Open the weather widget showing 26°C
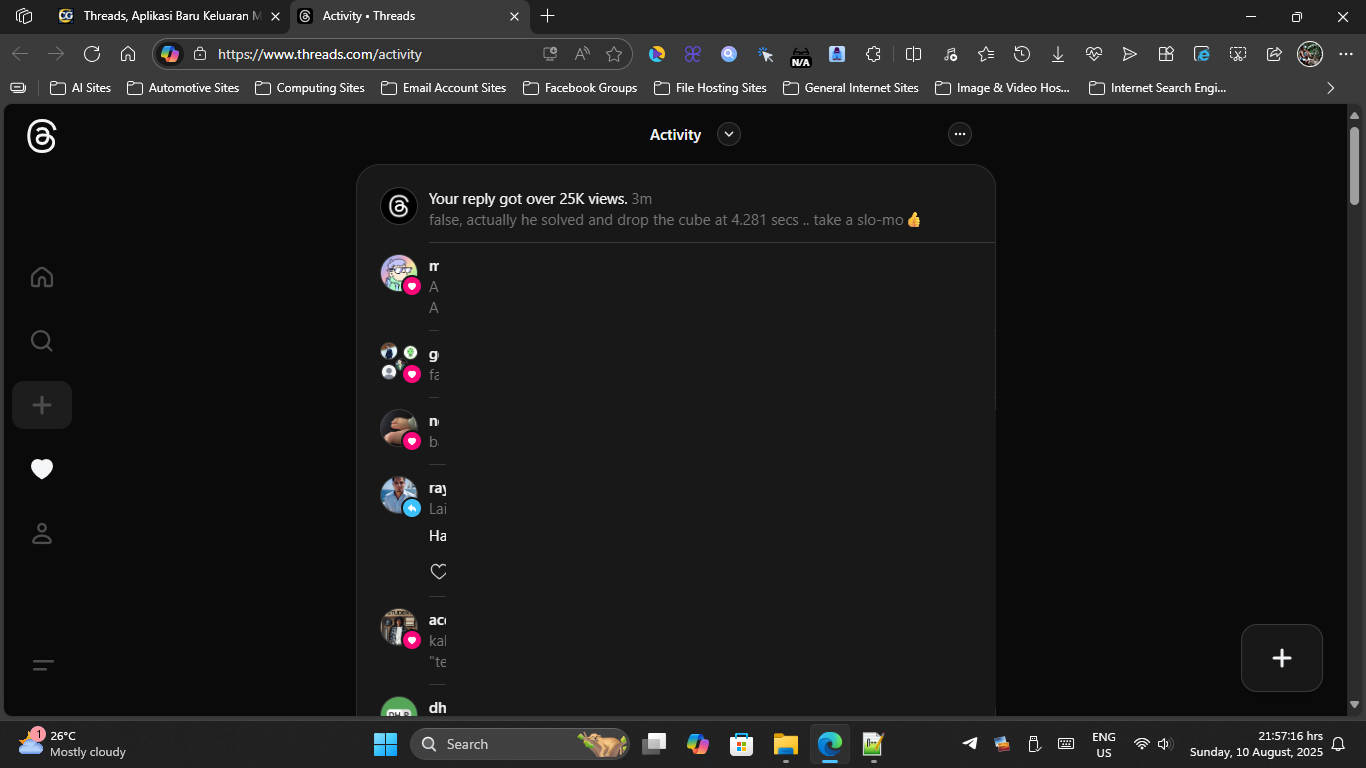Image resolution: width=1366 pixels, height=768 pixels. coord(72,744)
